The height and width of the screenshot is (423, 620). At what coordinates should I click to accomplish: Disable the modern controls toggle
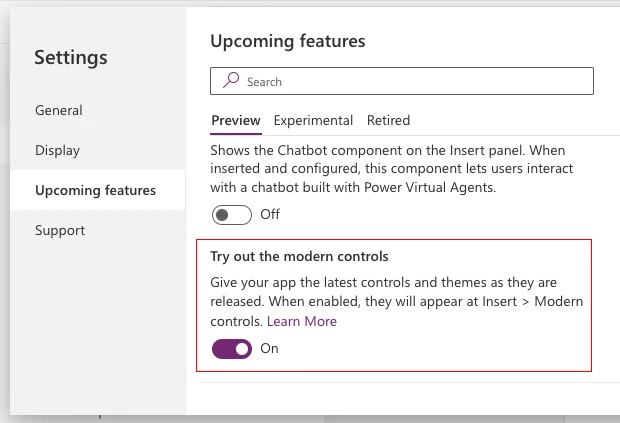(x=232, y=349)
